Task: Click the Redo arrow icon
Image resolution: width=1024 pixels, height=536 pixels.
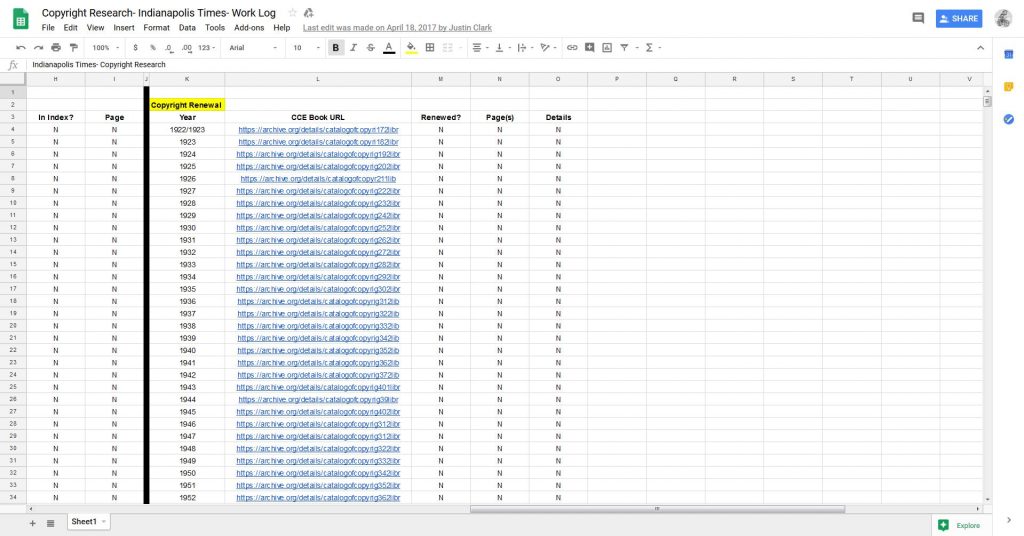Action: [39, 48]
